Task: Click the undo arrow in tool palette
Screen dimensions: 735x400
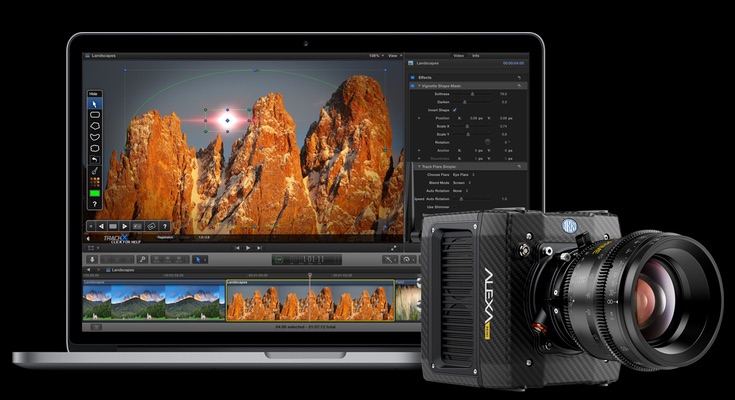Action: (95, 159)
